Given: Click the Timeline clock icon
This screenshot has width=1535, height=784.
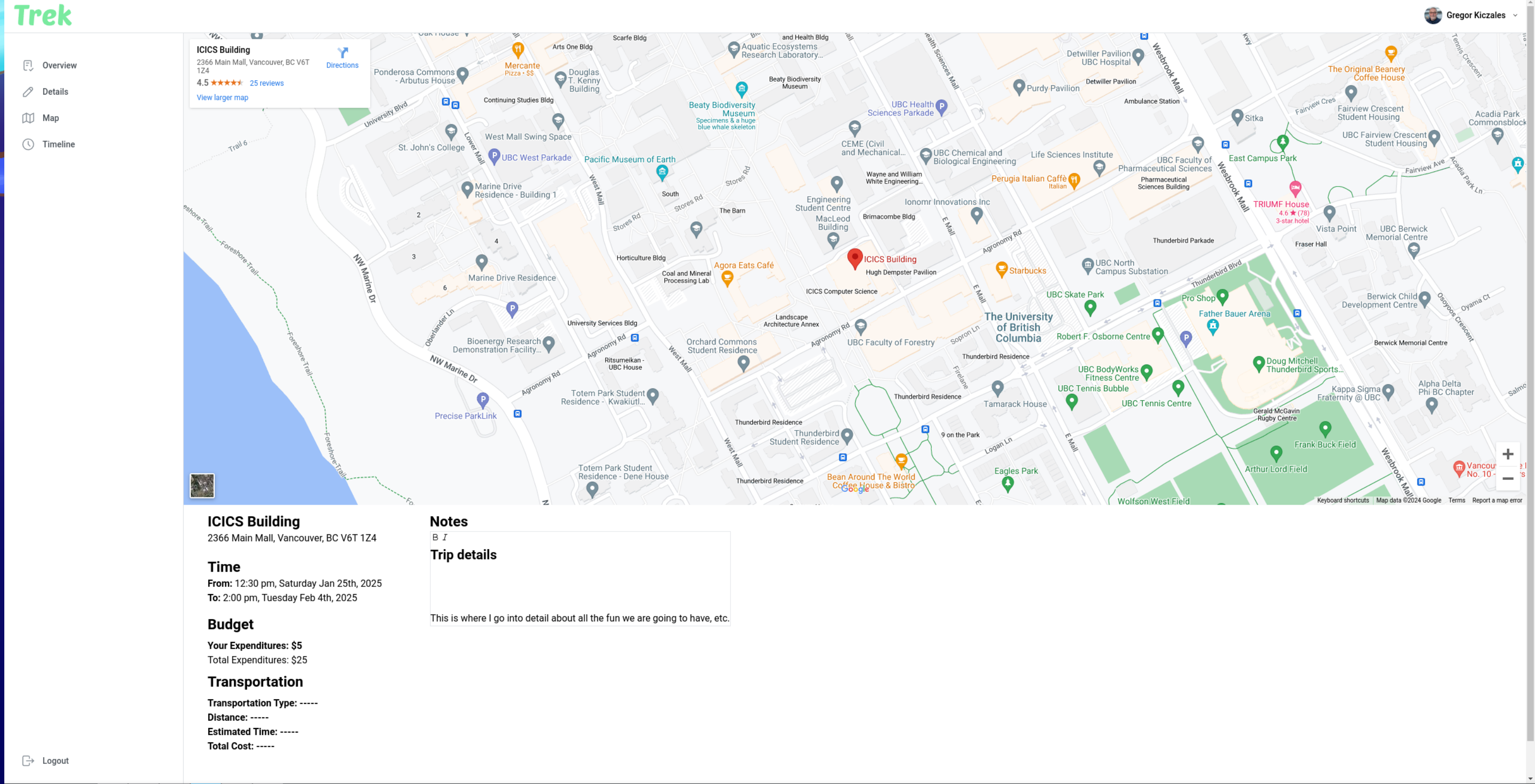Looking at the screenshot, I should tap(28, 144).
